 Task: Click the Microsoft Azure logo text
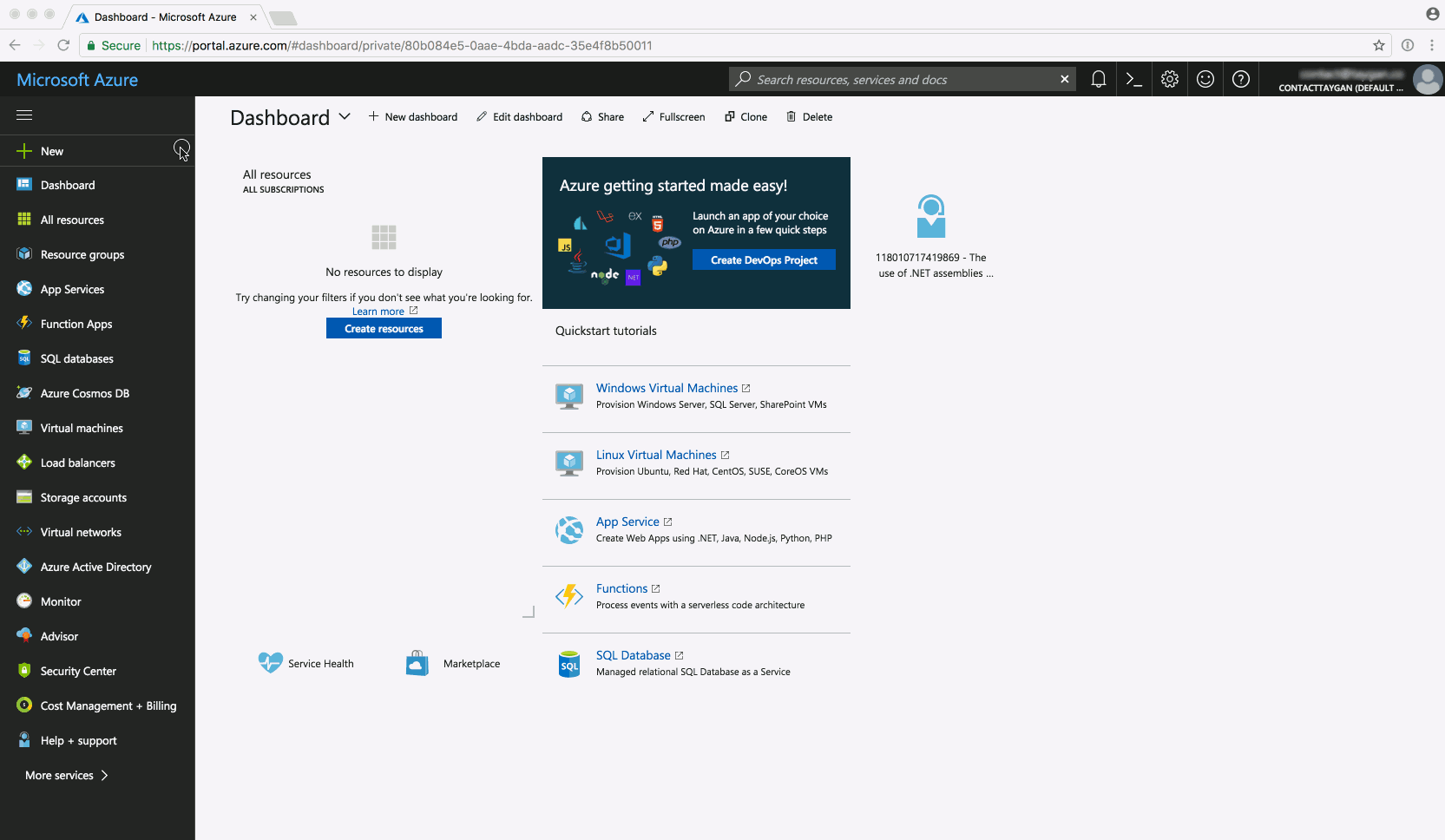tap(77, 80)
